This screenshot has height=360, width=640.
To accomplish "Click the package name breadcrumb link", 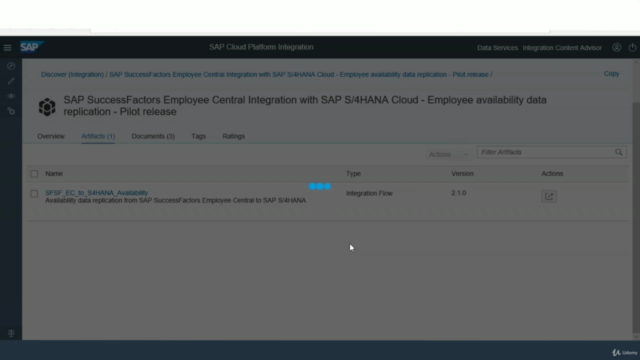I will pos(299,75).
